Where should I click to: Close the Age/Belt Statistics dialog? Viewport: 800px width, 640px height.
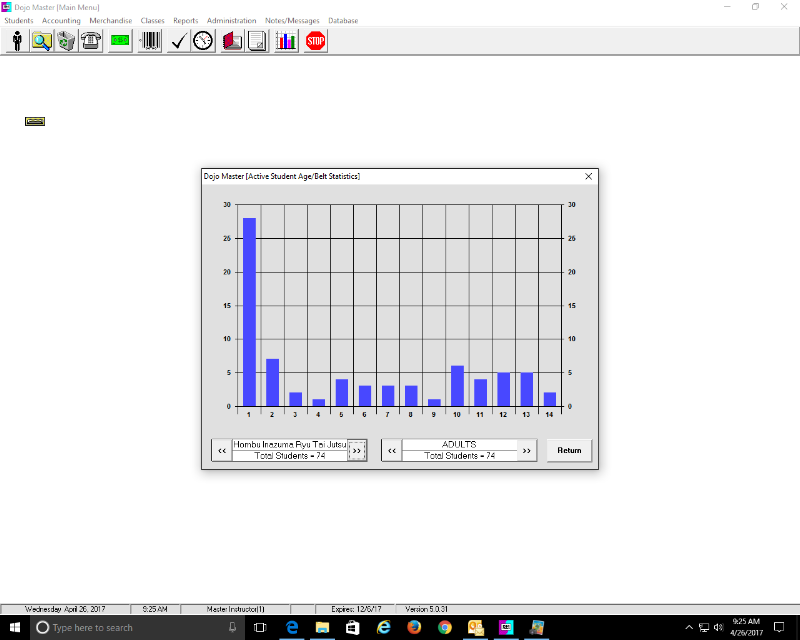[588, 176]
